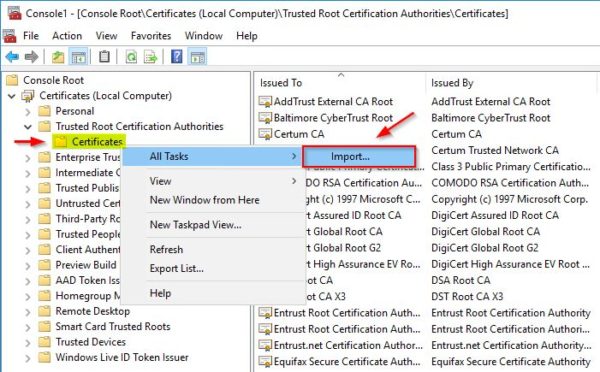The image size is (600, 372).
Task: Click the Forward arrow toolbar icon
Action: (x=31, y=57)
